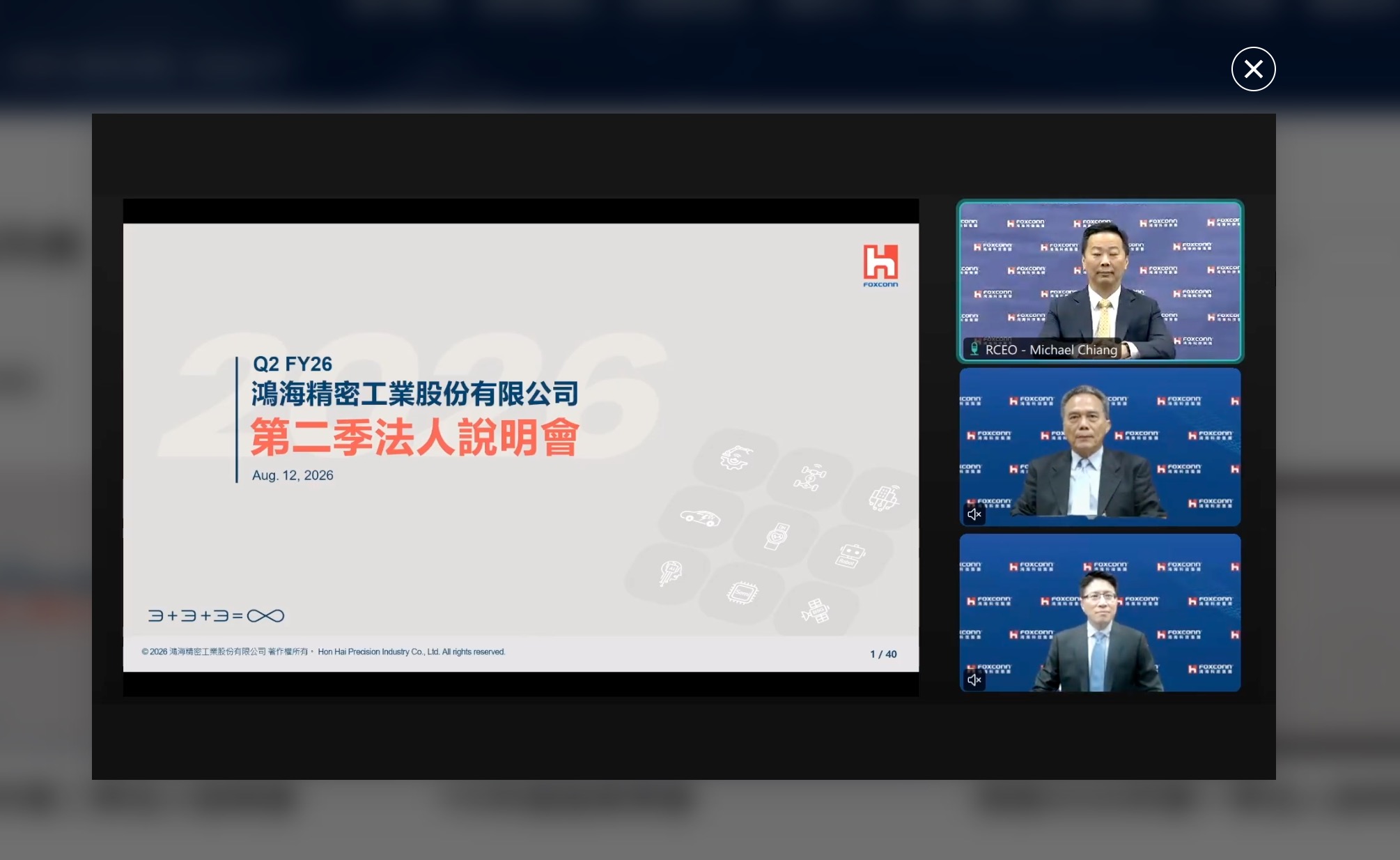Viewport: 1400px width, 860px height.
Task: Click the 'RCEO - Michael Chiang' name label
Action: click(1051, 350)
